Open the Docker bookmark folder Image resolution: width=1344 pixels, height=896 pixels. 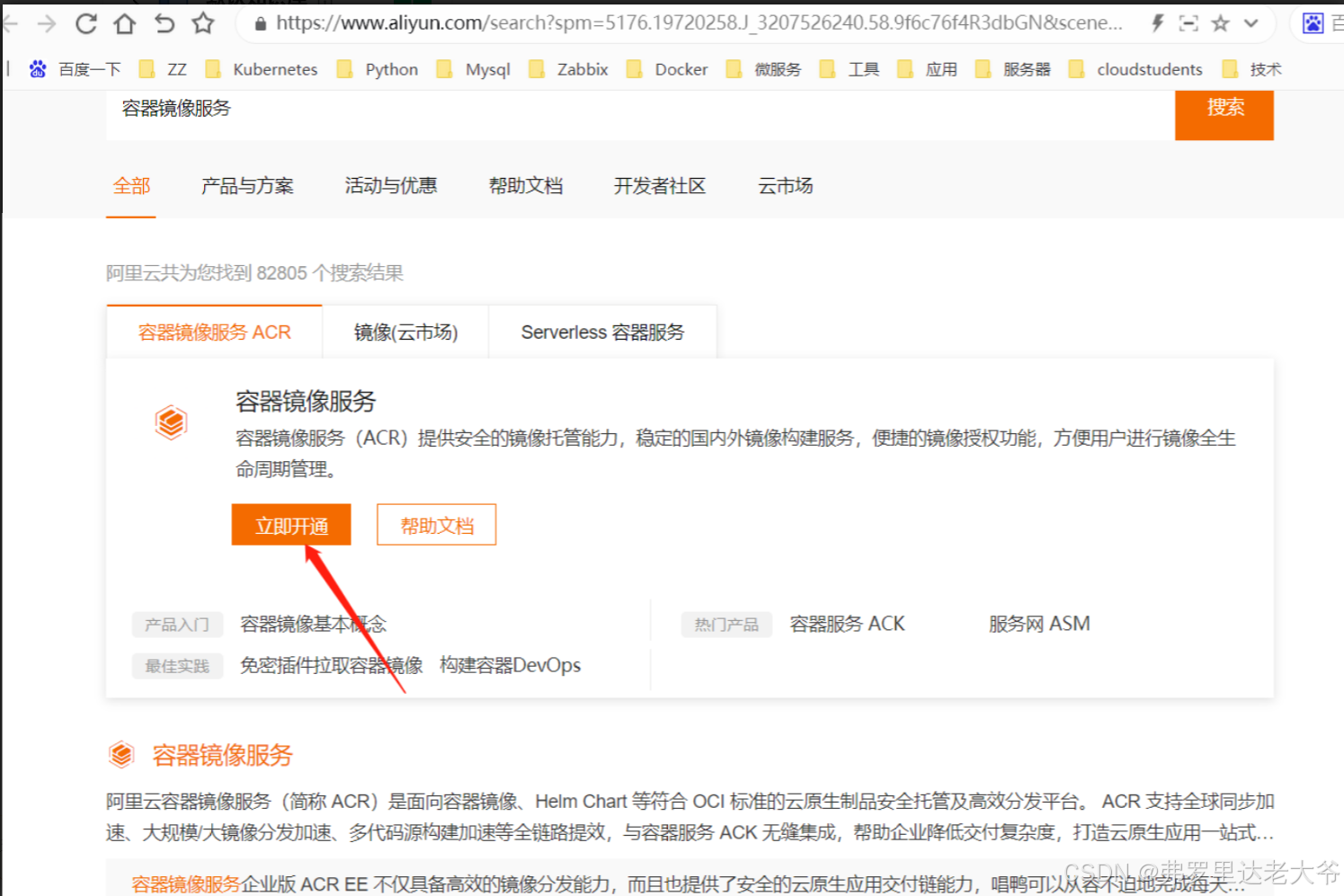pos(667,69)
